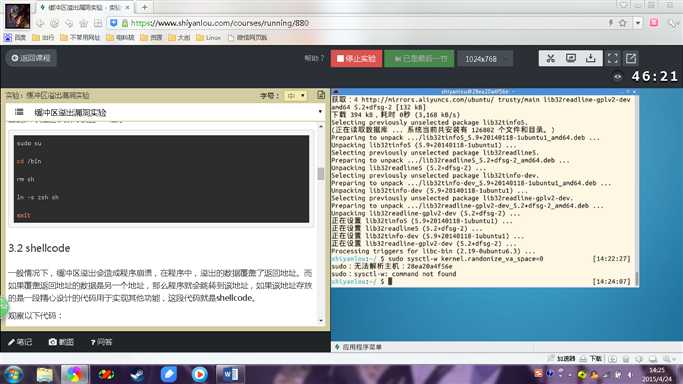Open the address bar dropdown arrow
Screen dimensions: 683x384
(638, 23)
